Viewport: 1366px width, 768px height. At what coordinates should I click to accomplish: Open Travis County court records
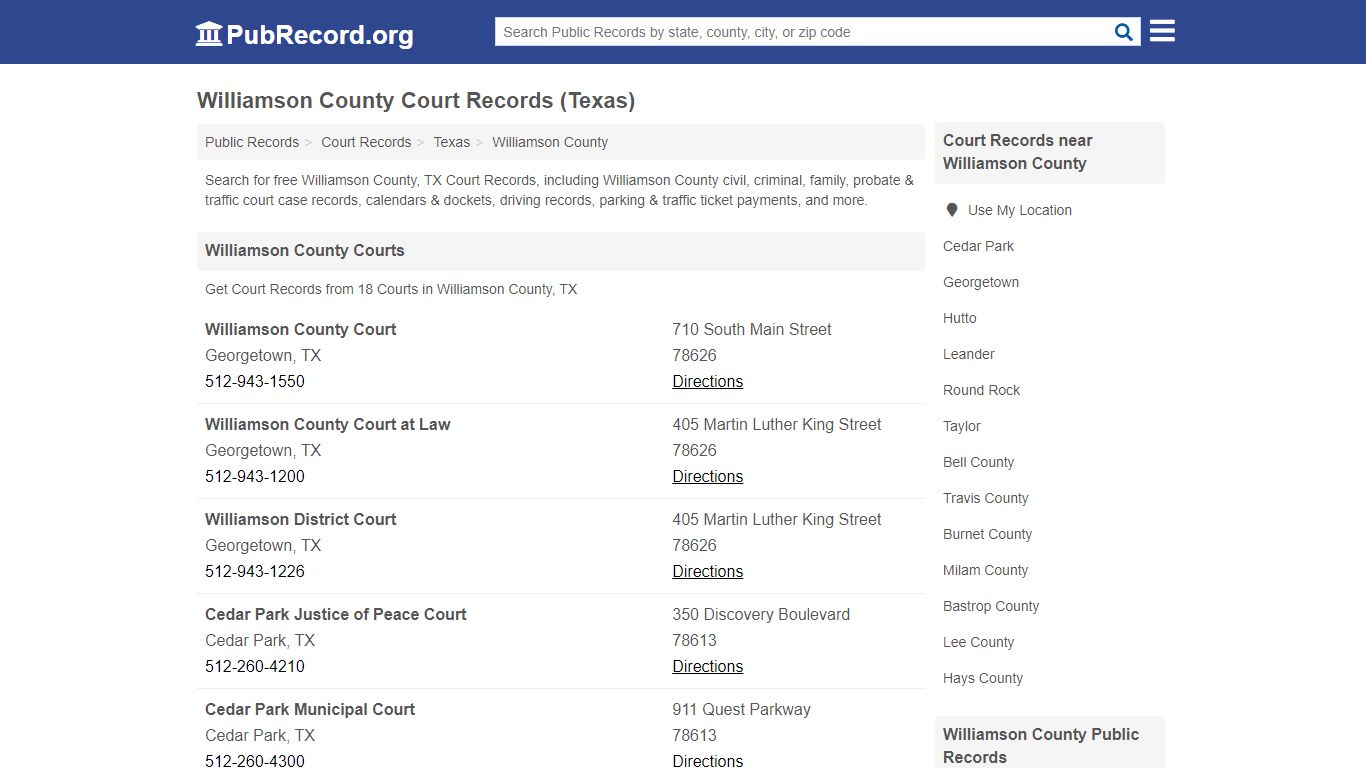[x=986, y=498]
